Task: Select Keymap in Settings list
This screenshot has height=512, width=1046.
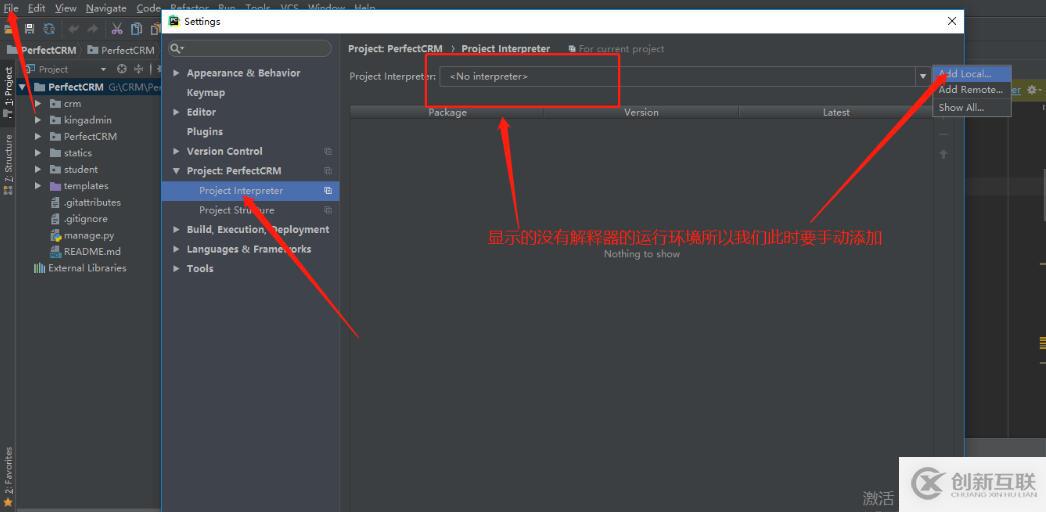Action: click(x=205, y=93)
